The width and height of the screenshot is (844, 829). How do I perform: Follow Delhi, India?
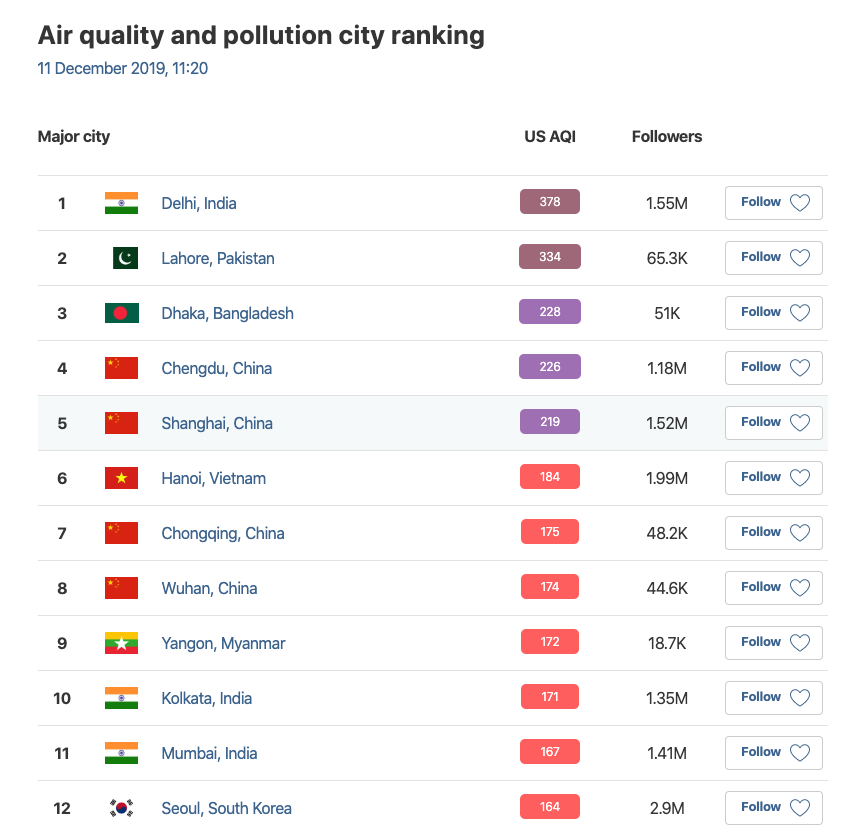(x=773, y=202)
